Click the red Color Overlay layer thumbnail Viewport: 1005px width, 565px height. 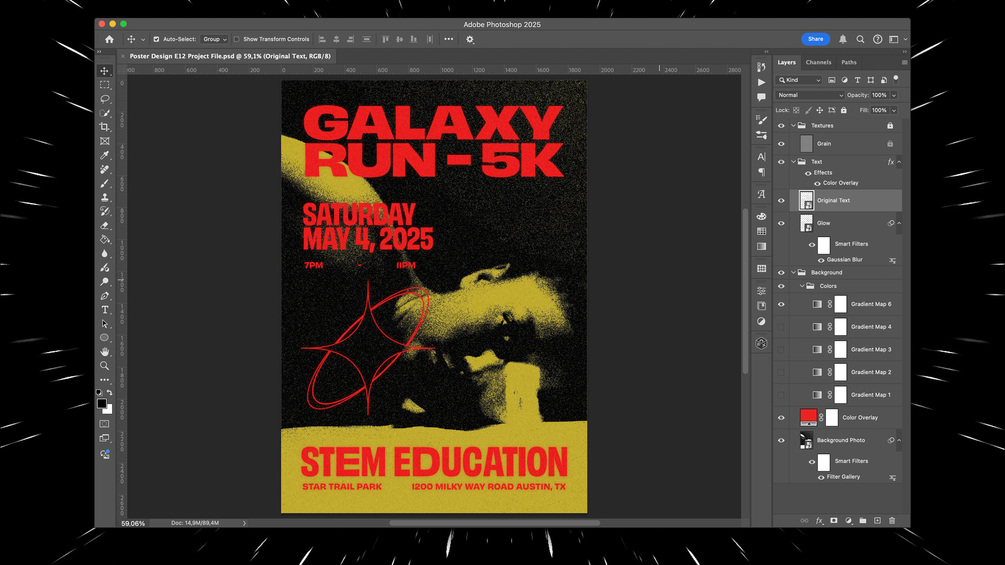click(808, 418)
